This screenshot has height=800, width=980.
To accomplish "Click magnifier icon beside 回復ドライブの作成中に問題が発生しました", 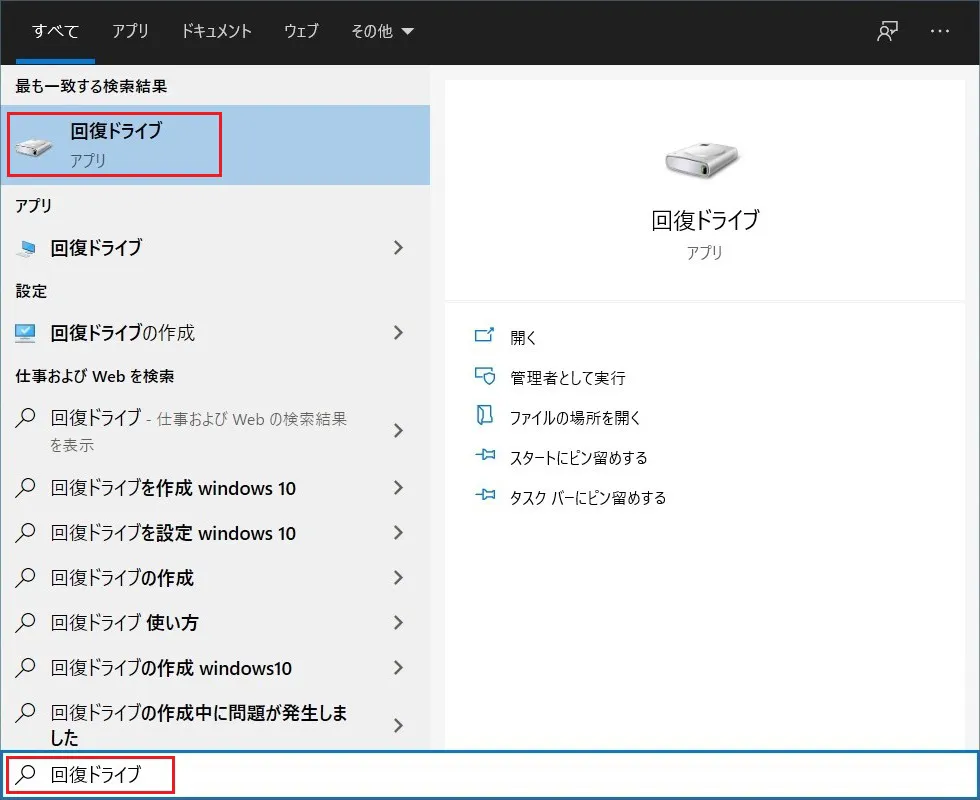I will [26, 712].
